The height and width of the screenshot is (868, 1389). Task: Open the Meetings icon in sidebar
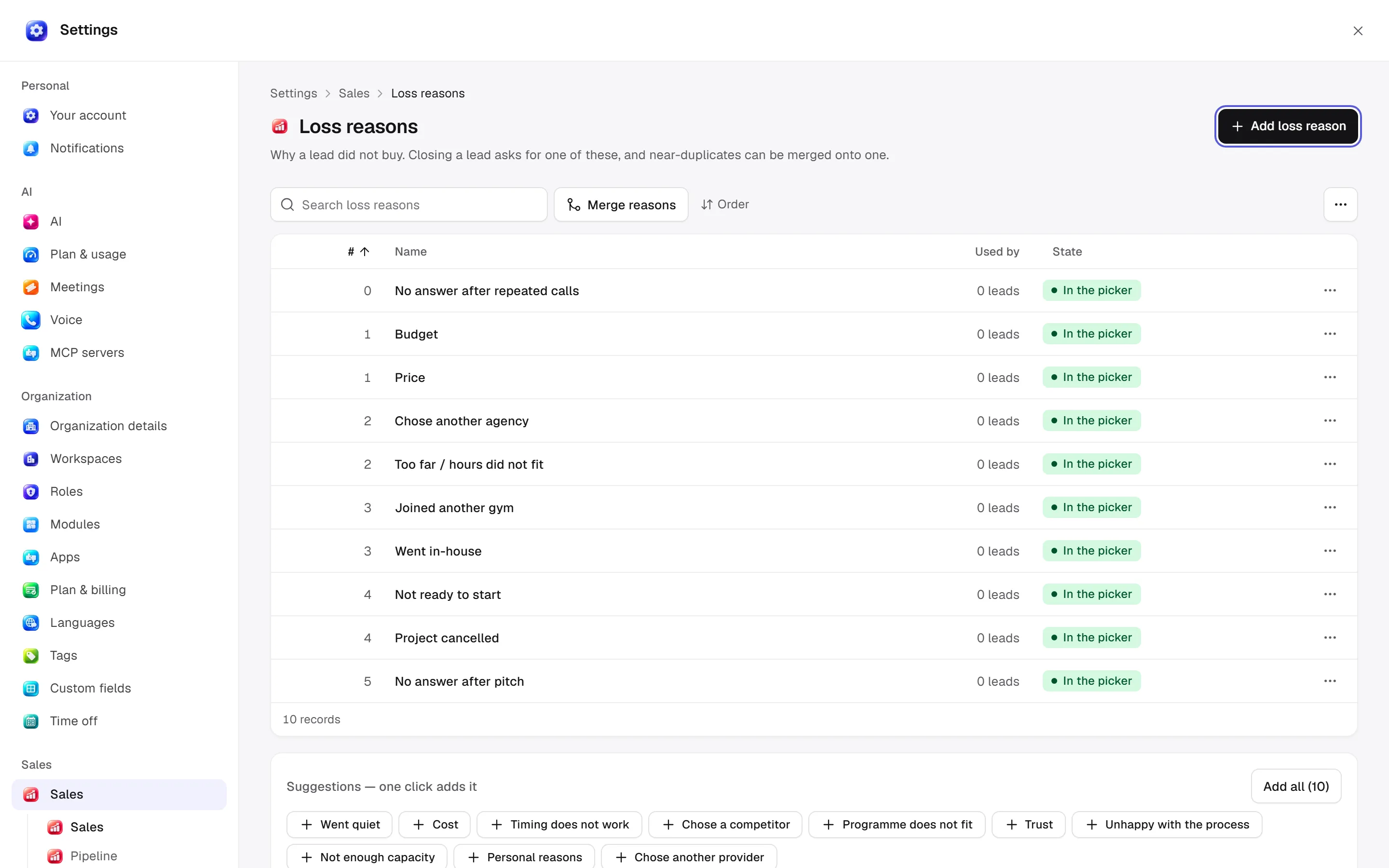[31, 287]
